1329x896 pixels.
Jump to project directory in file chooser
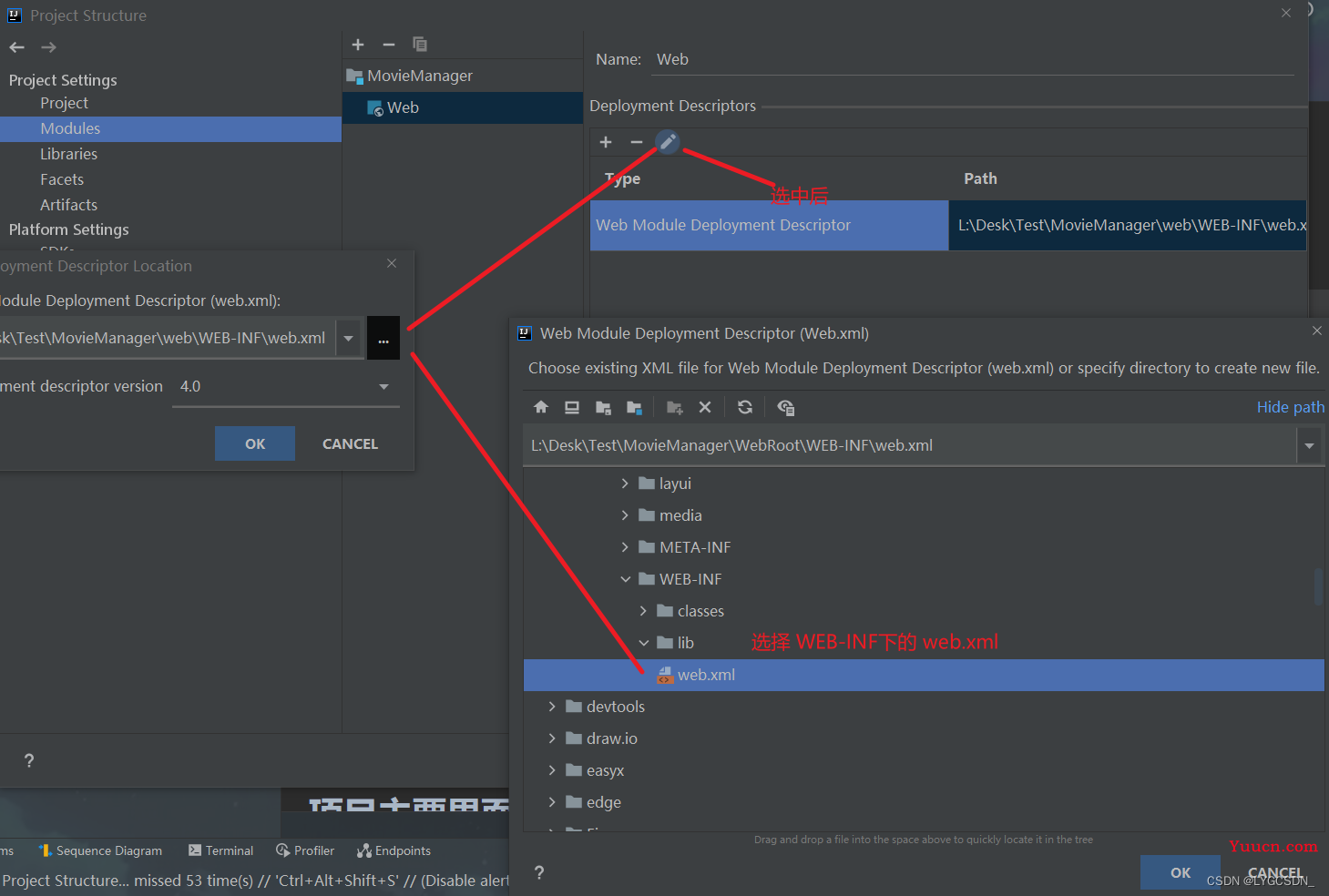tap(603, 407)
